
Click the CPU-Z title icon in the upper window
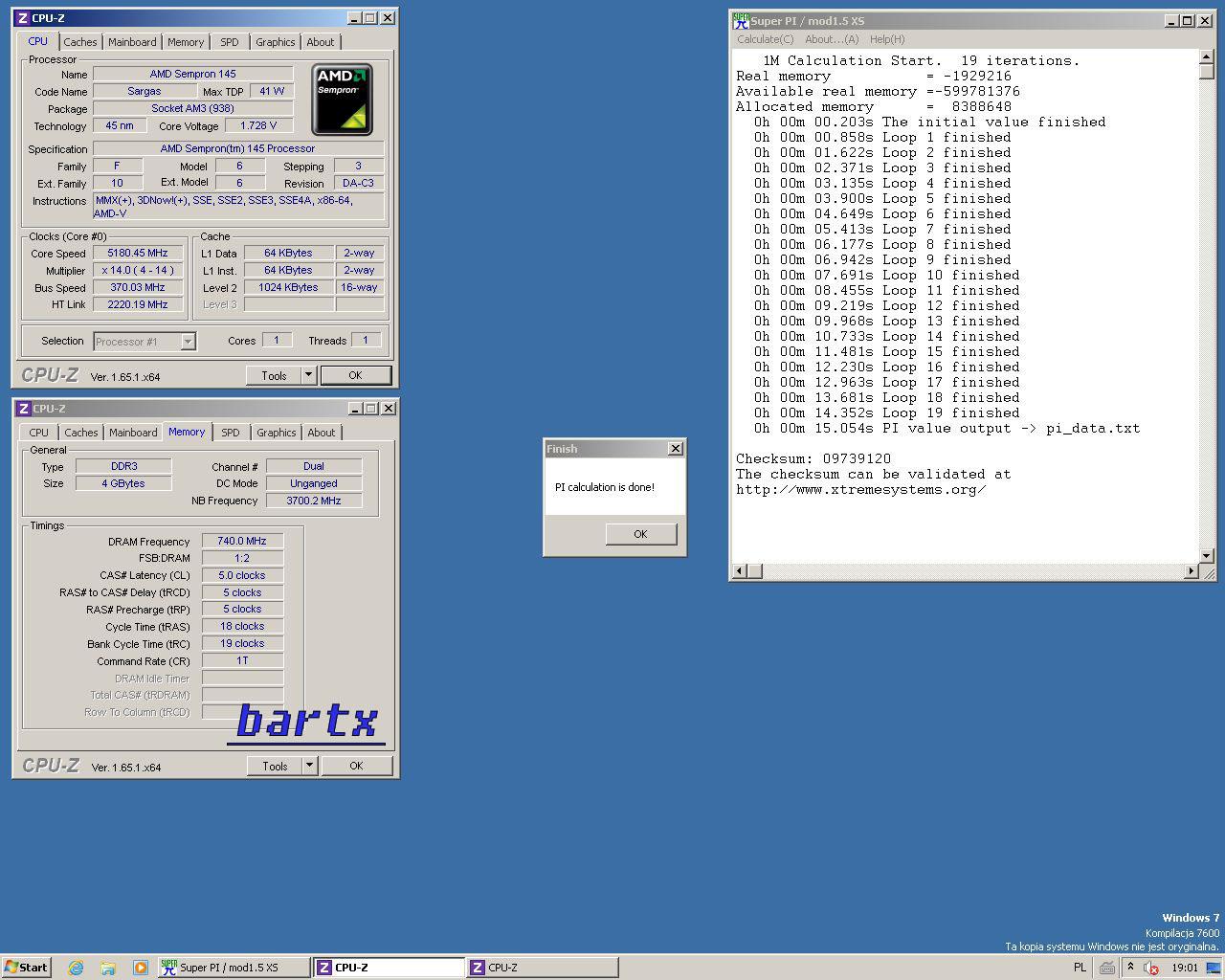(x=22, y=18)
